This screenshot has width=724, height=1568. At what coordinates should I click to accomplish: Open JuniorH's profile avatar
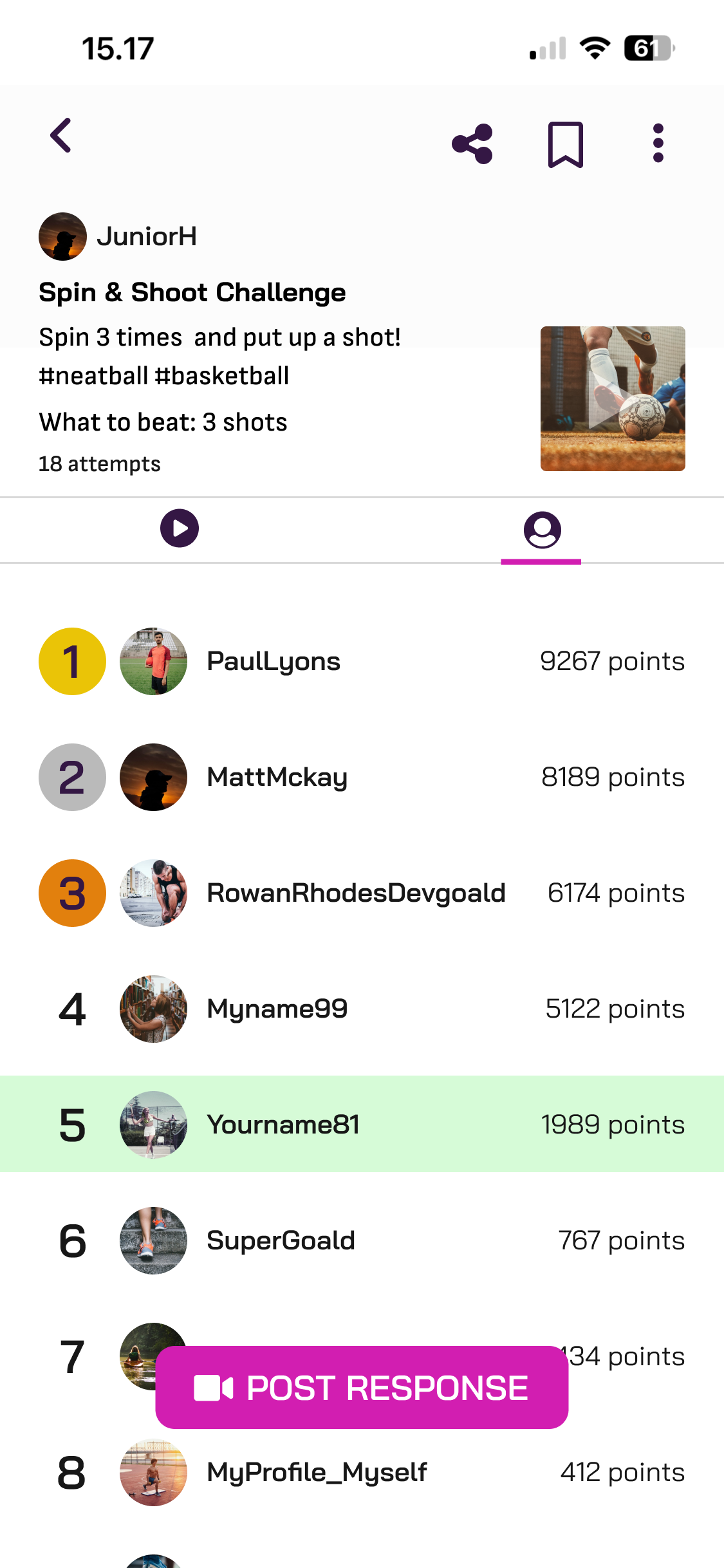pos(62,237)
